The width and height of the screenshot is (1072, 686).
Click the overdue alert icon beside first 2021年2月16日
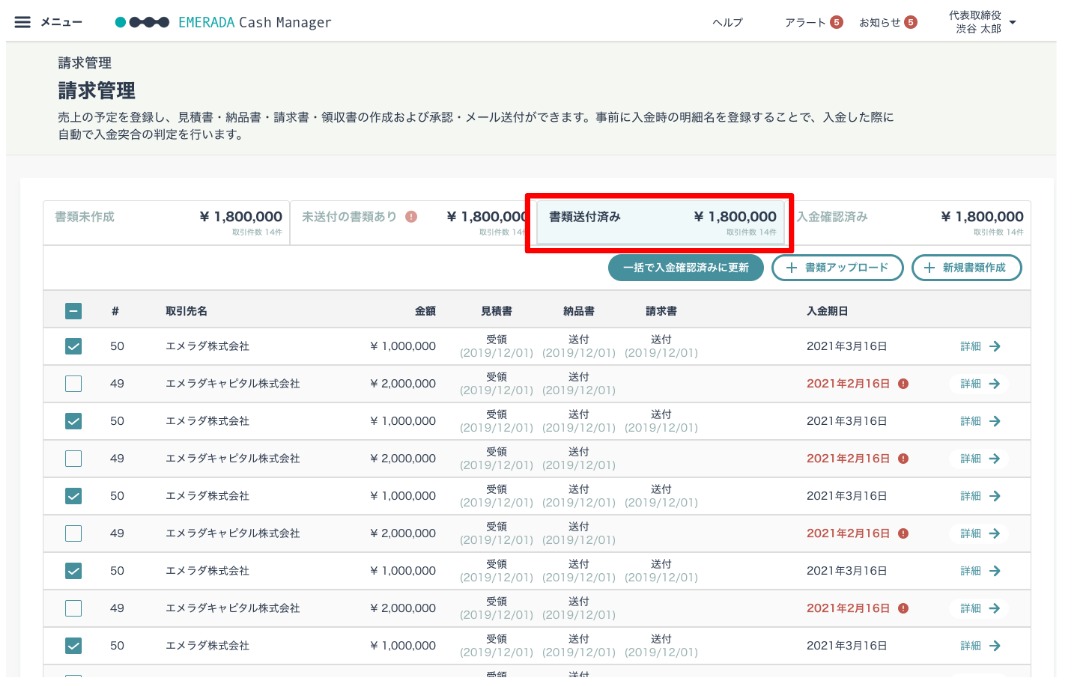(x=903, y=384)
